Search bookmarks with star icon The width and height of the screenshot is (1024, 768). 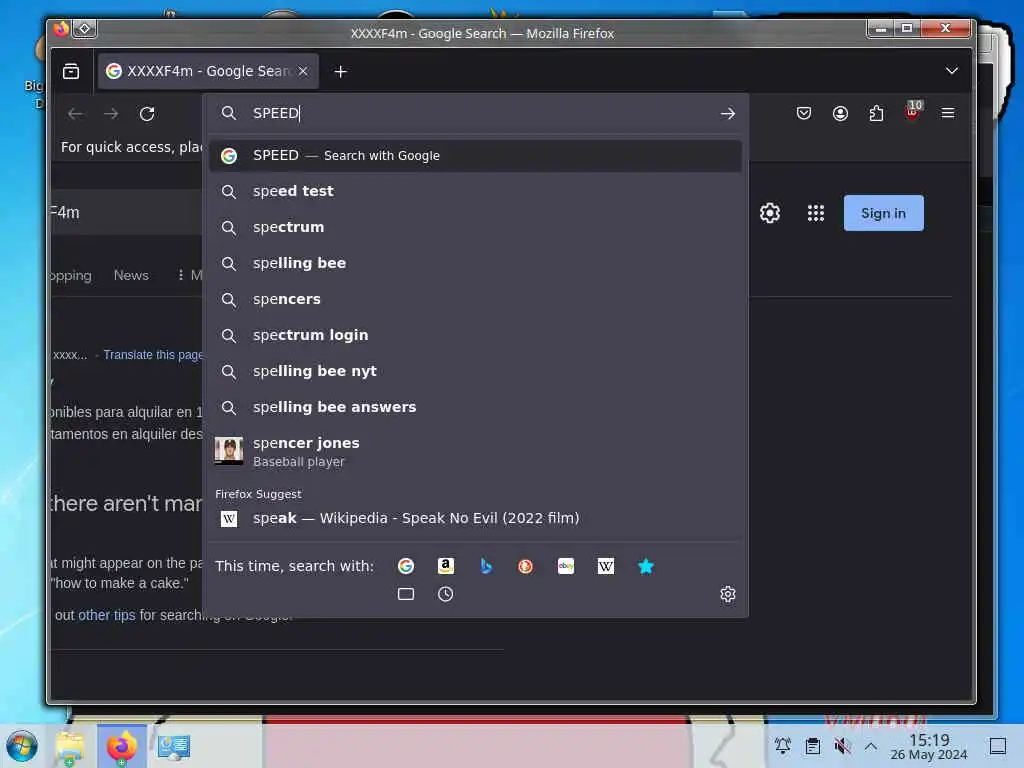[646, 566]
